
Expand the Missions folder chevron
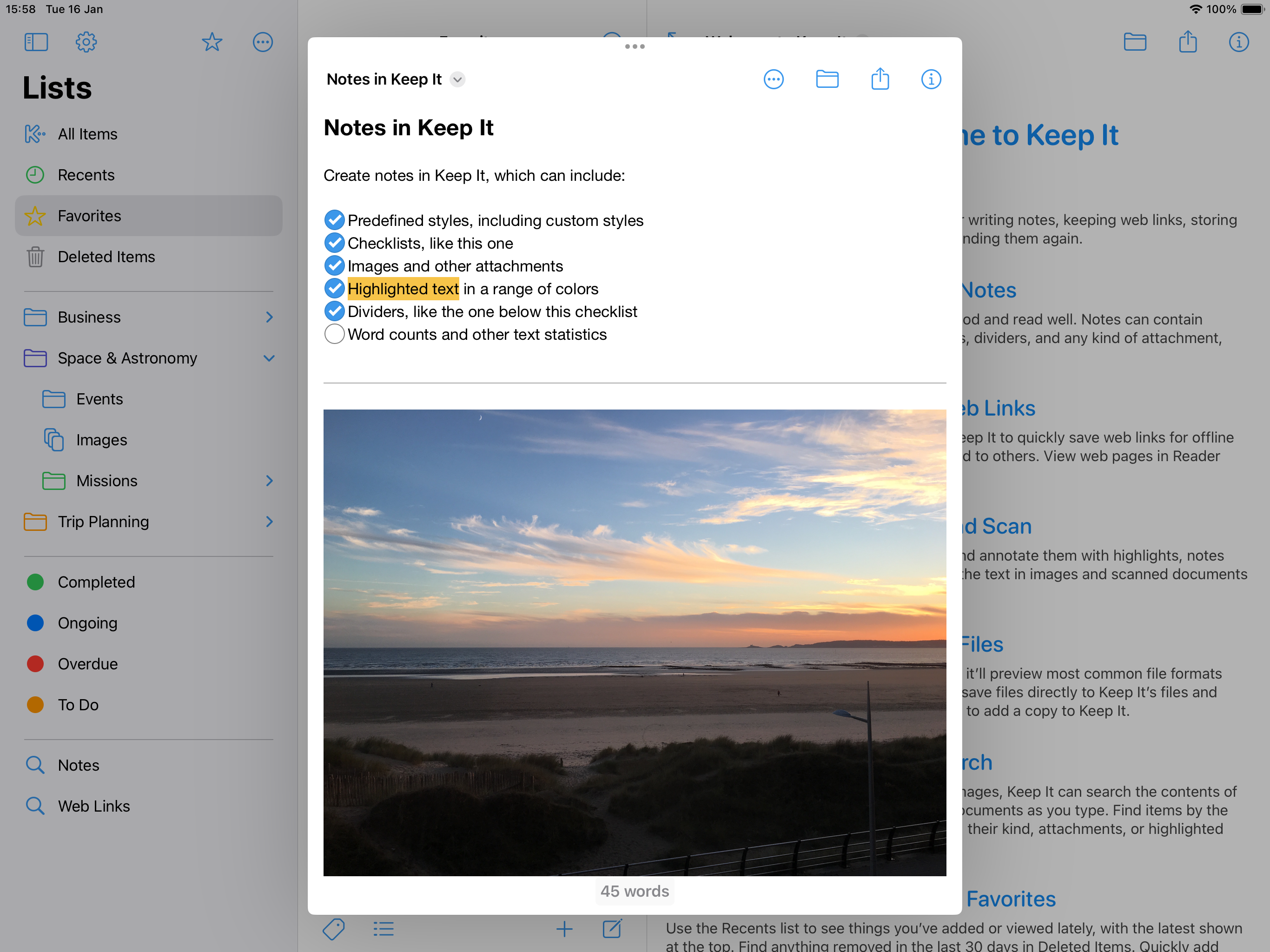click(x=269, y=481)
